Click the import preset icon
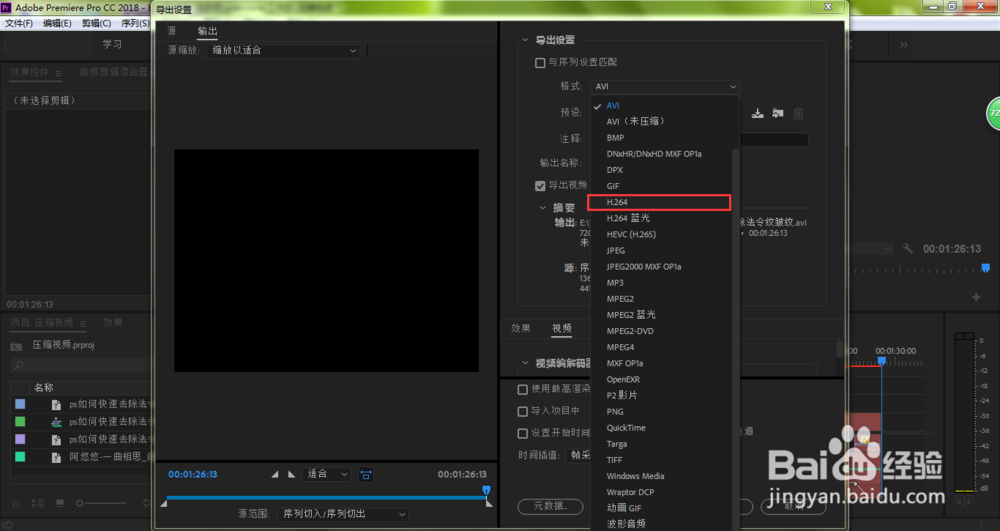 pyautogui.click(x=777, y=113)
